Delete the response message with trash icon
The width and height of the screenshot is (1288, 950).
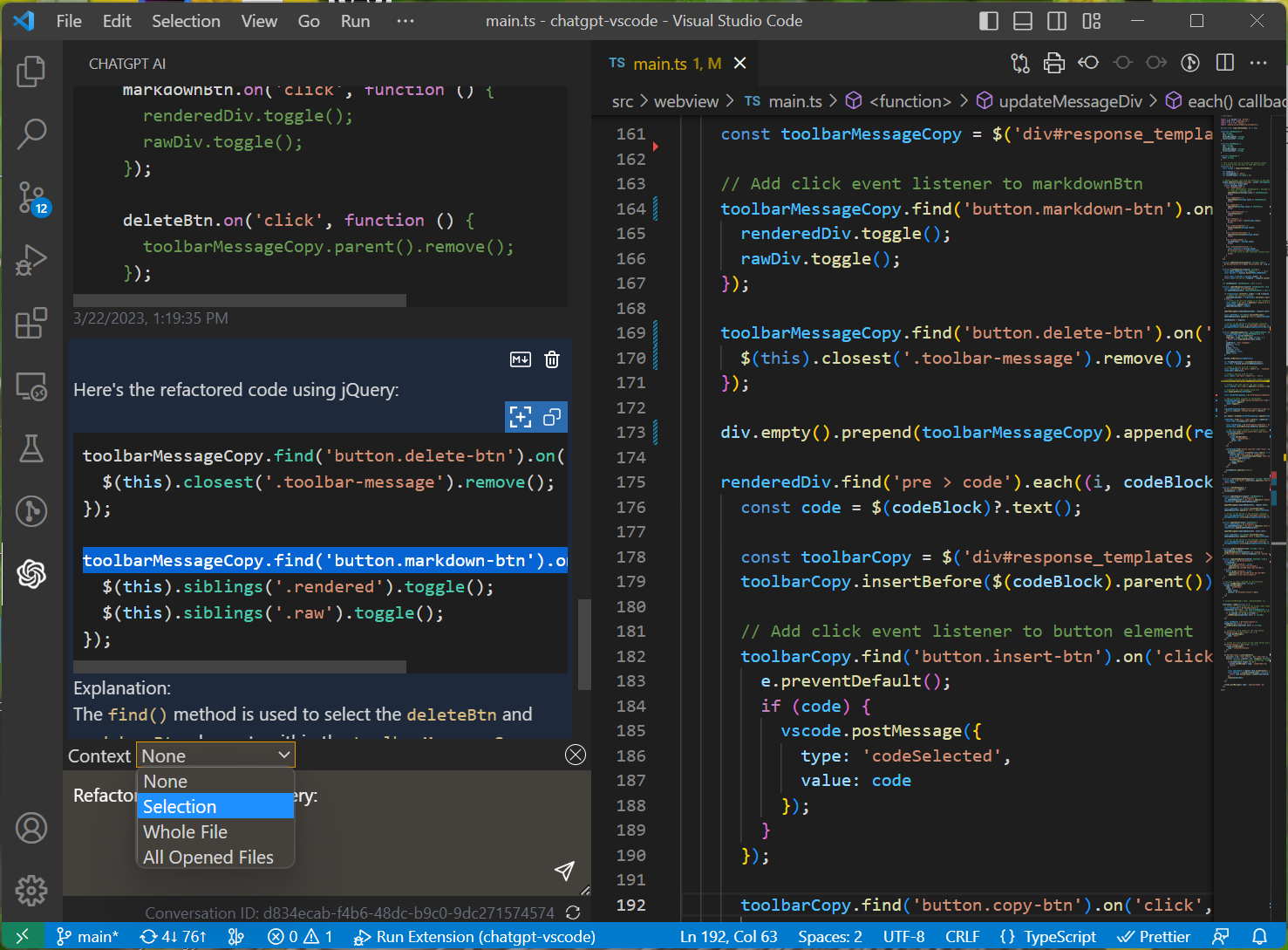coord(552,359)
